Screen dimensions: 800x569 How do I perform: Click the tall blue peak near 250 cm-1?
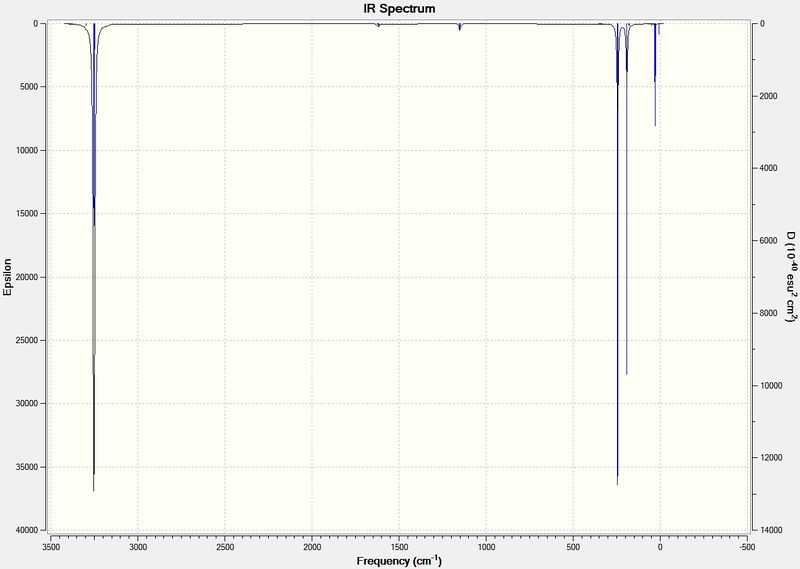[x=617, y=255]
